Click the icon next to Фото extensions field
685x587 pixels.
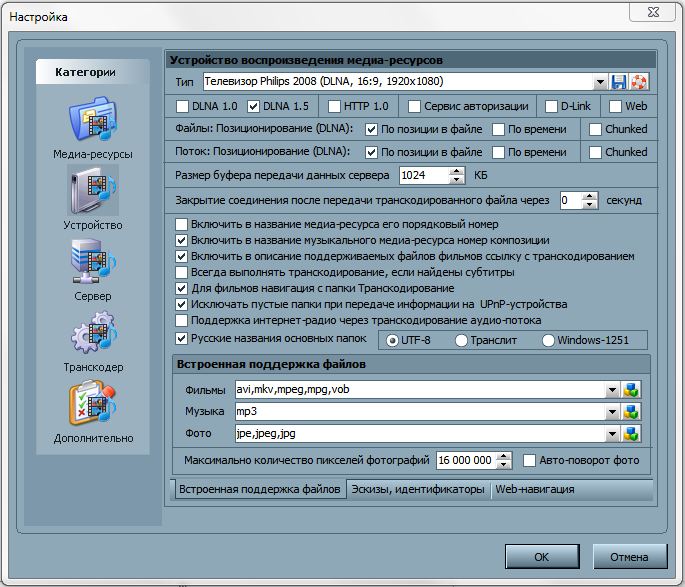(x=631, y=434)
